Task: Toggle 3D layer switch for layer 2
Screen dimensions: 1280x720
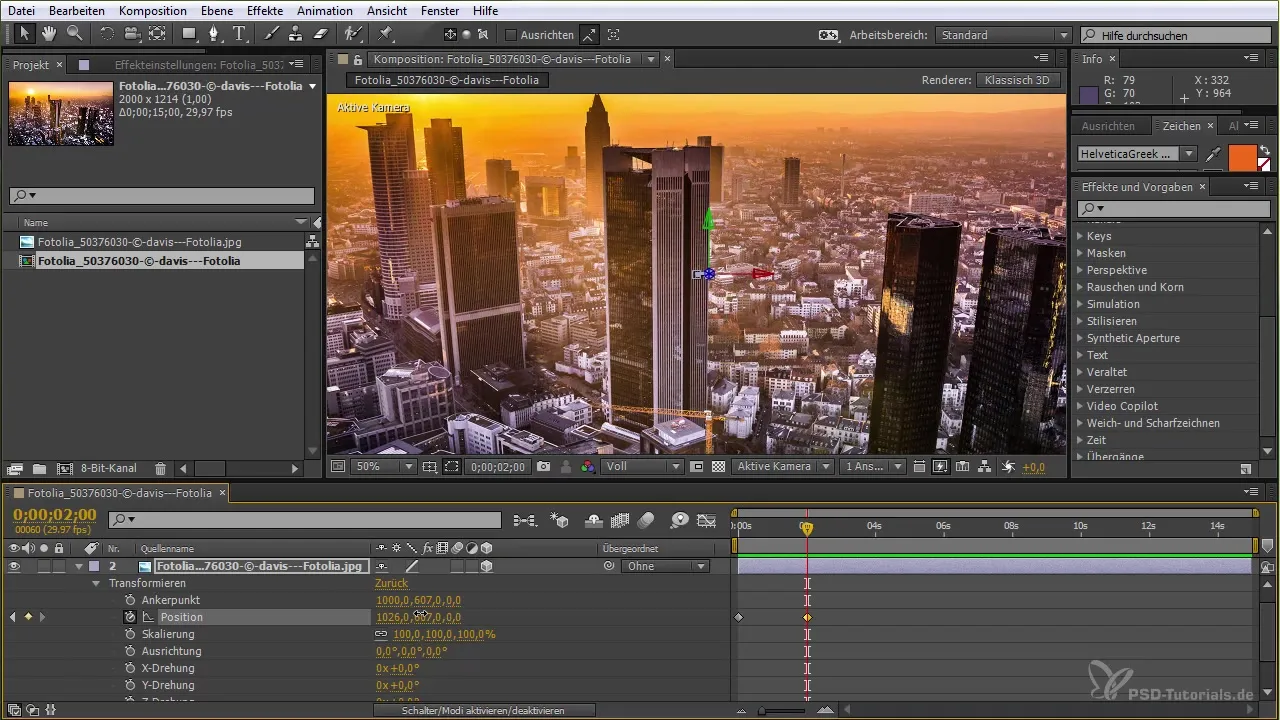Action: click(x=486, y=566)
